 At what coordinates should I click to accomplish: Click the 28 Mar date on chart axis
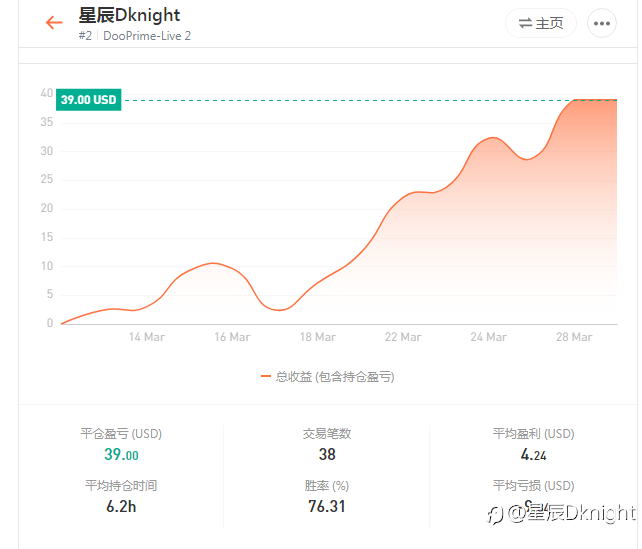pyautogui.click(x=574, y=337)
